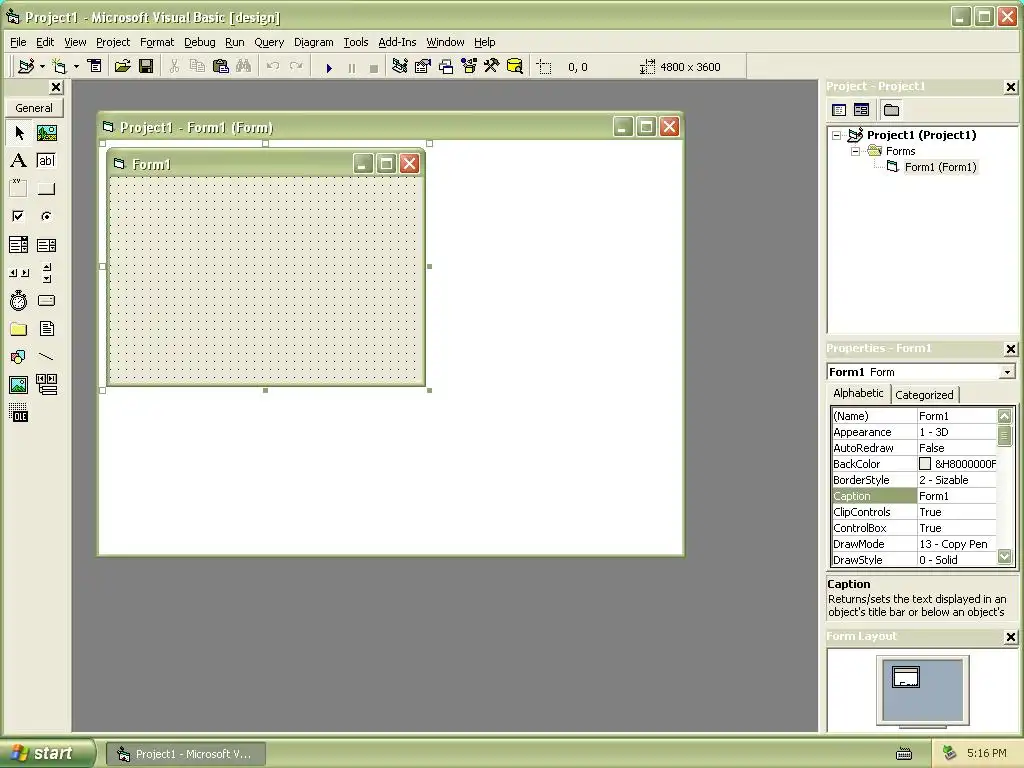Image resolution: width=1024 pixels, height=768 pixels.
Task: Click the Open Project toolbar icon
Action: [x=122, y=66]
